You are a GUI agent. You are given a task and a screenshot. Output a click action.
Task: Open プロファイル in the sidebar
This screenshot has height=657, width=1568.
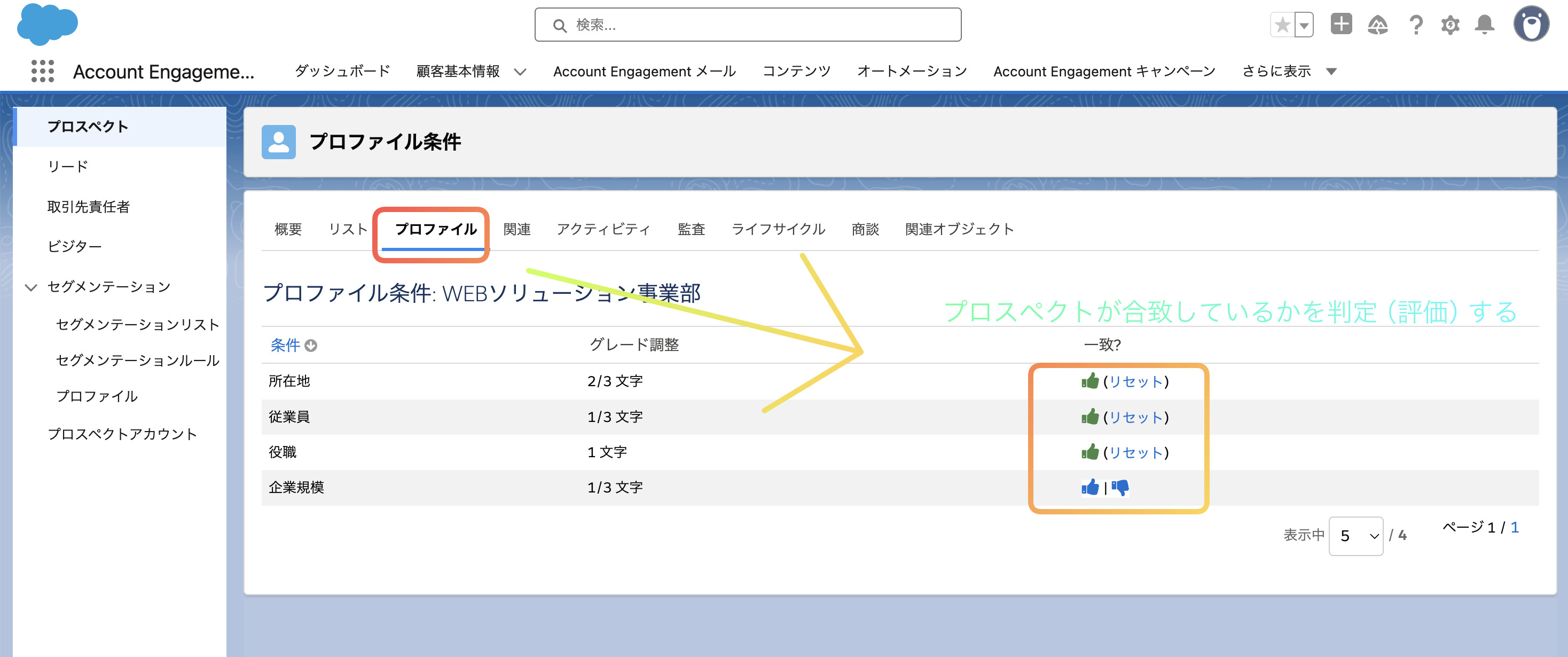tap(97, 396)
